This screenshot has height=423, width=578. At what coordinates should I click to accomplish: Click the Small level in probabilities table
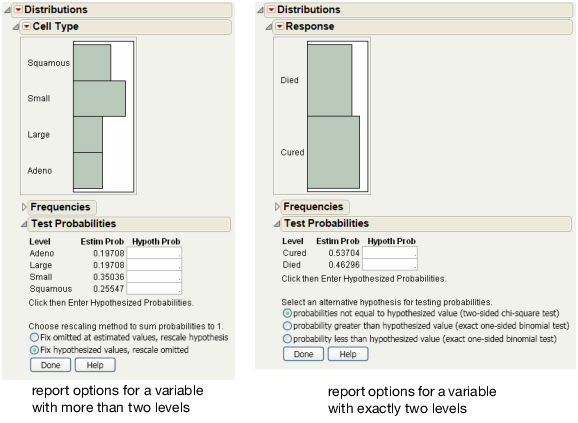(41, 277)
